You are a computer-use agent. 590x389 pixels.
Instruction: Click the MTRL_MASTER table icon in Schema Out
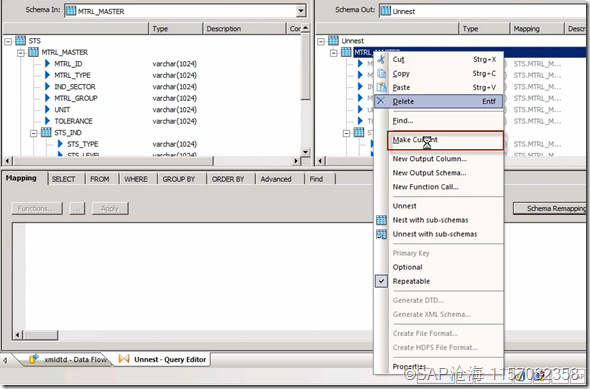pos(346,52)
